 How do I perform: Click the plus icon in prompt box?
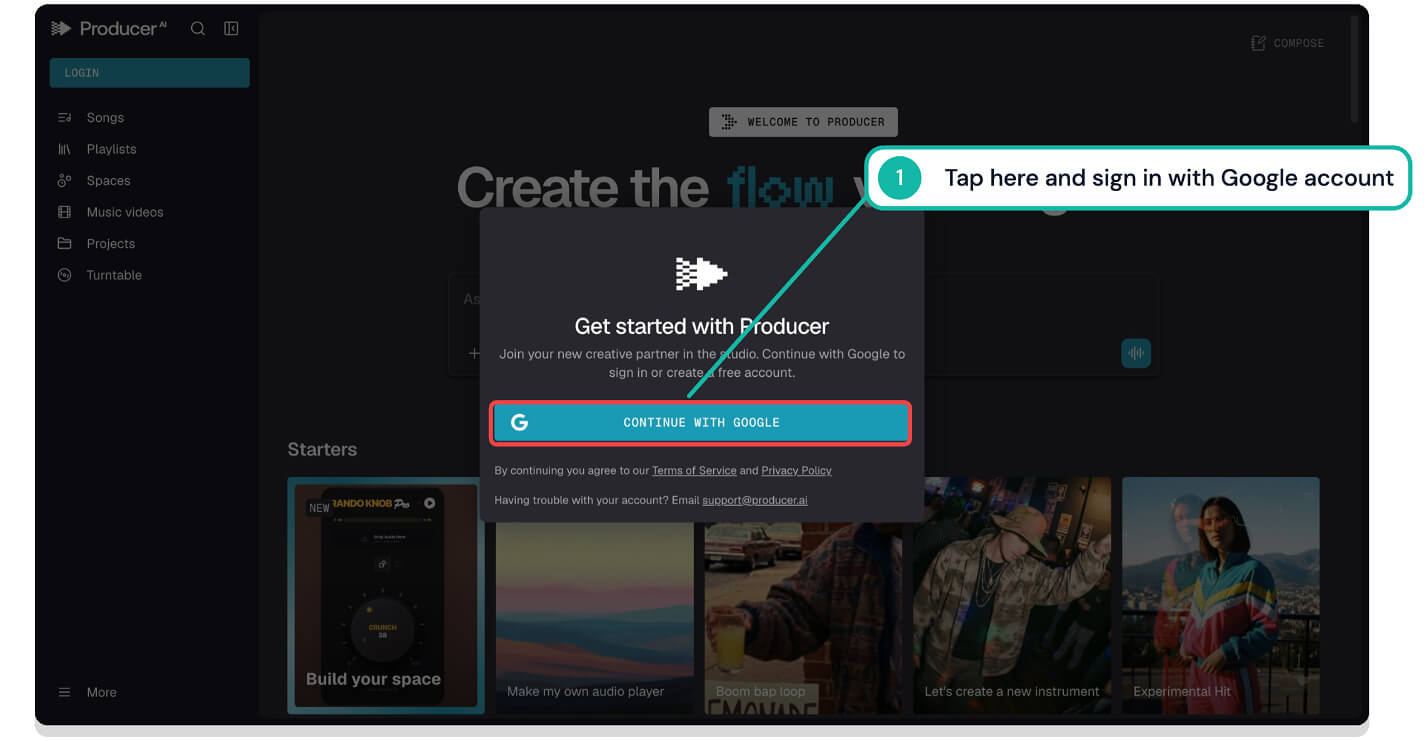pyautogui.click(x=474, y=353)
